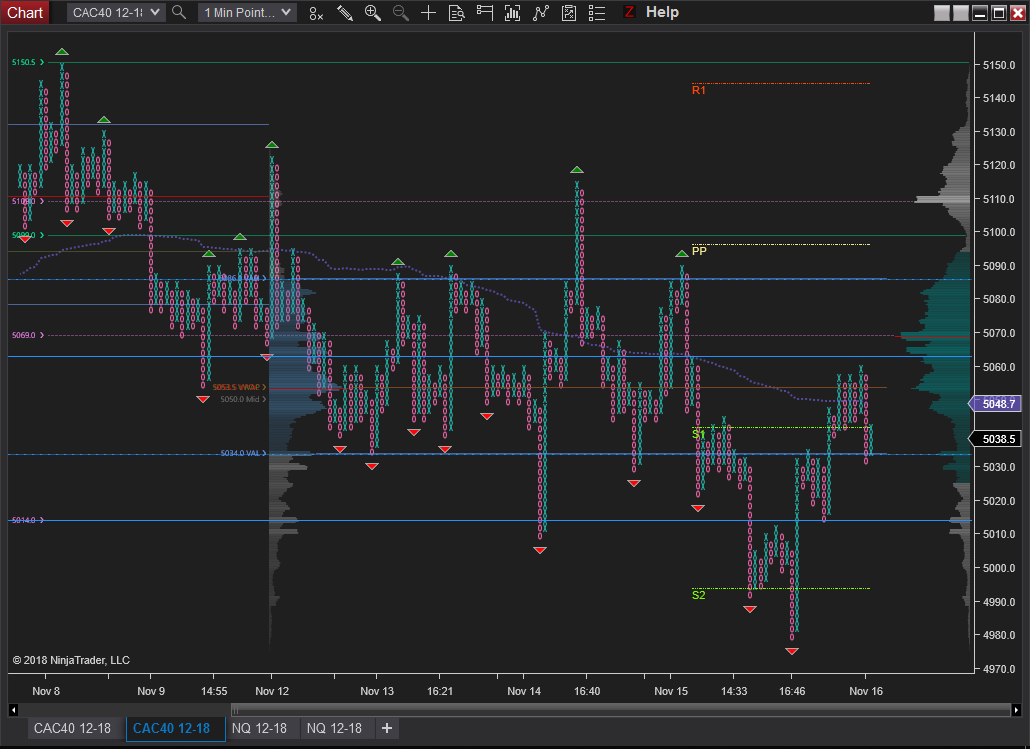Click the 5034.0 VAL label
1030x749 pixels.
240,453
